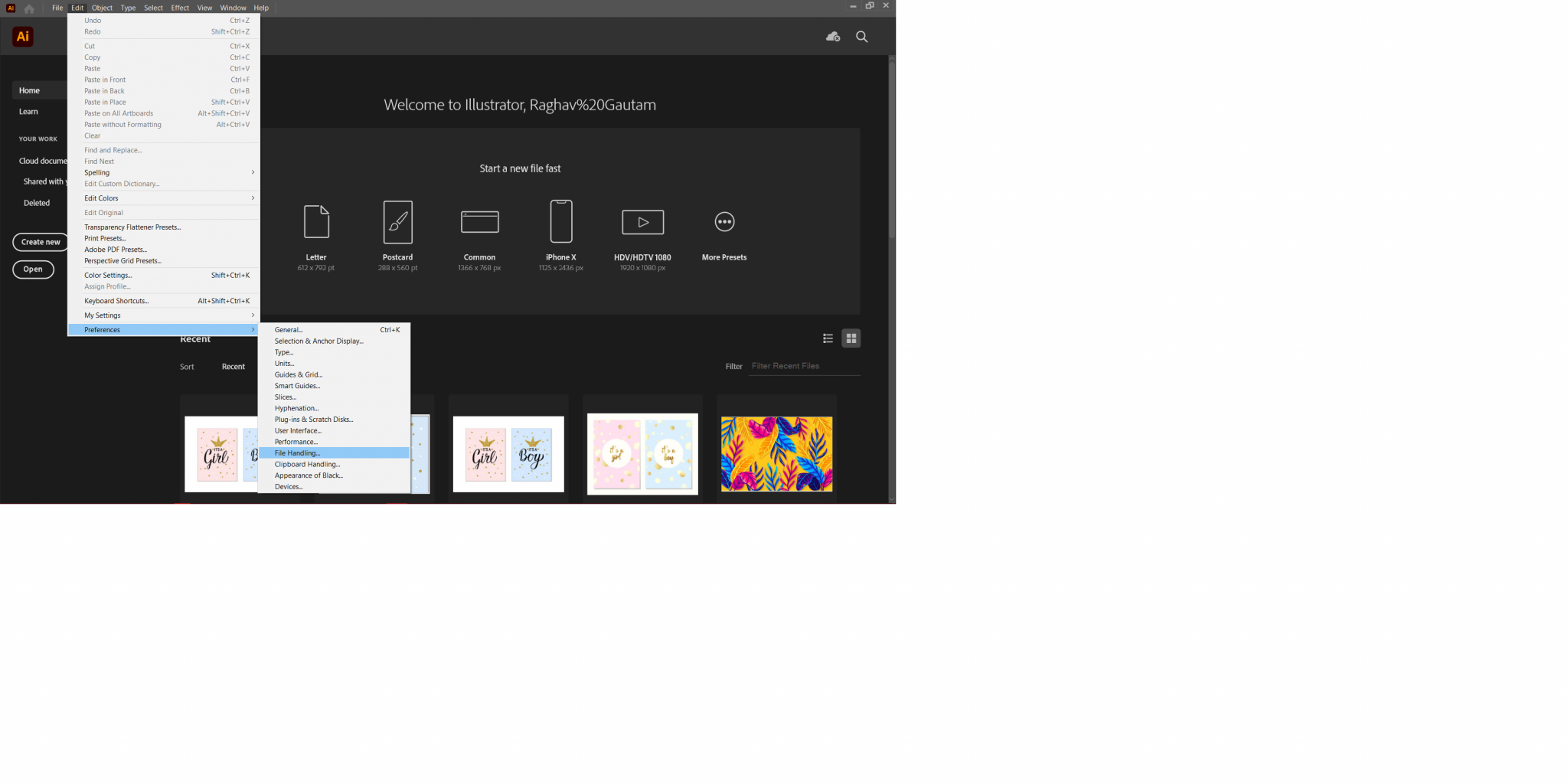Open the File menu
Screen dimensions: 1568x784
click(57, 8)
